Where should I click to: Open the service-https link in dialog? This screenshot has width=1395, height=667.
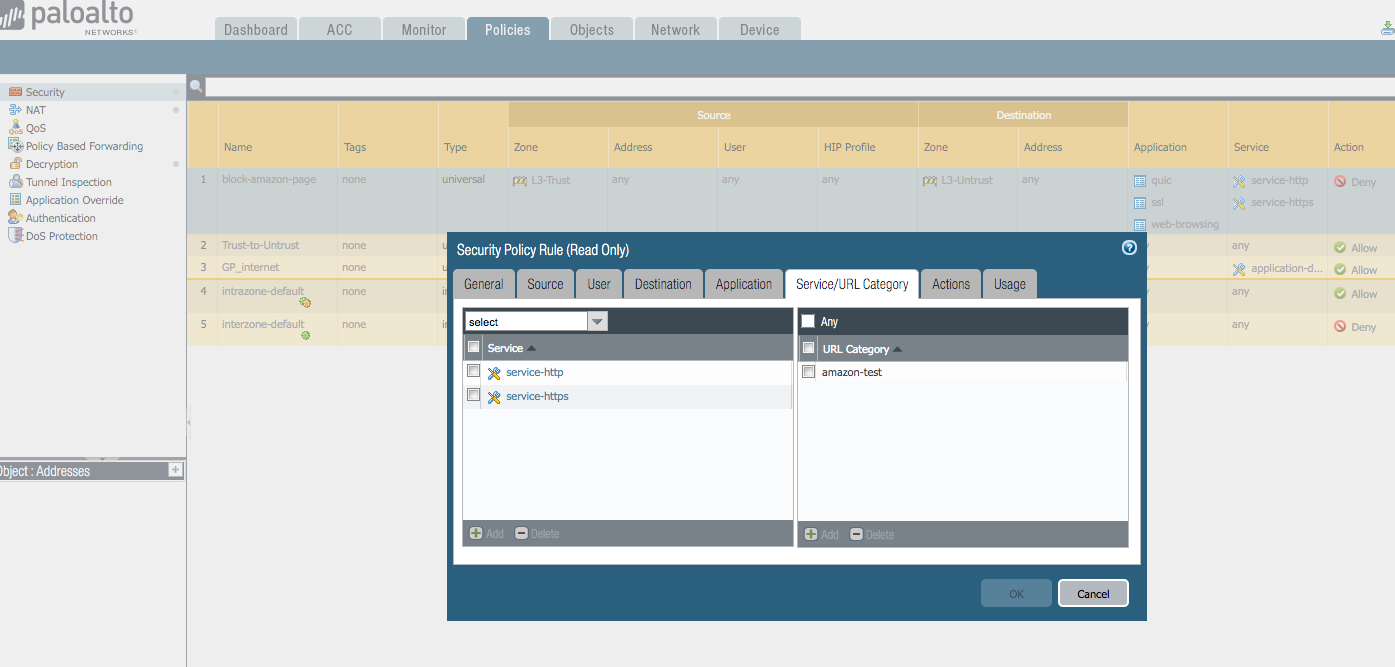point(537,396)
